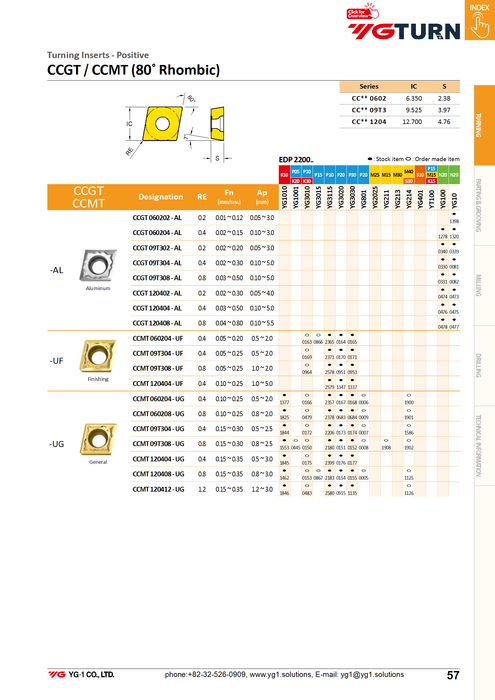Click EDP code 1398 in YG10 column

[454, 221]
